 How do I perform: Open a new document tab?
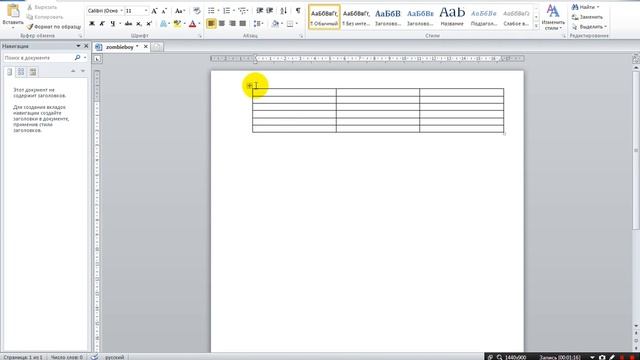click(x=157, y=47)
